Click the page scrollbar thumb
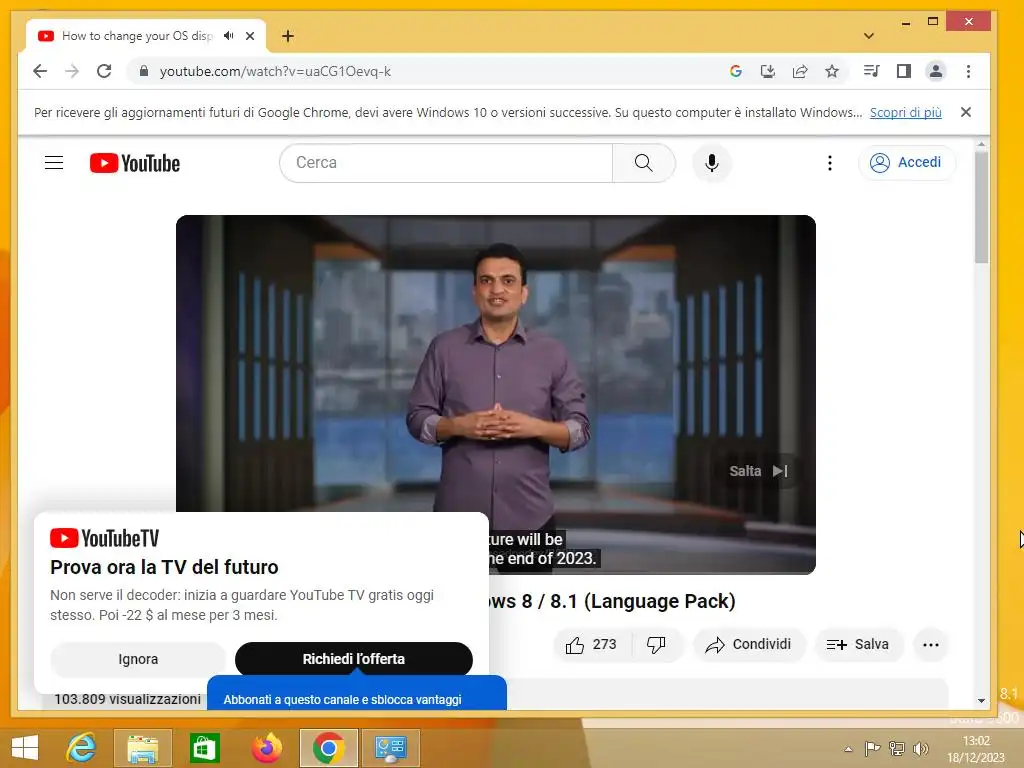1024x768 pixels. (x=982, y=207)
